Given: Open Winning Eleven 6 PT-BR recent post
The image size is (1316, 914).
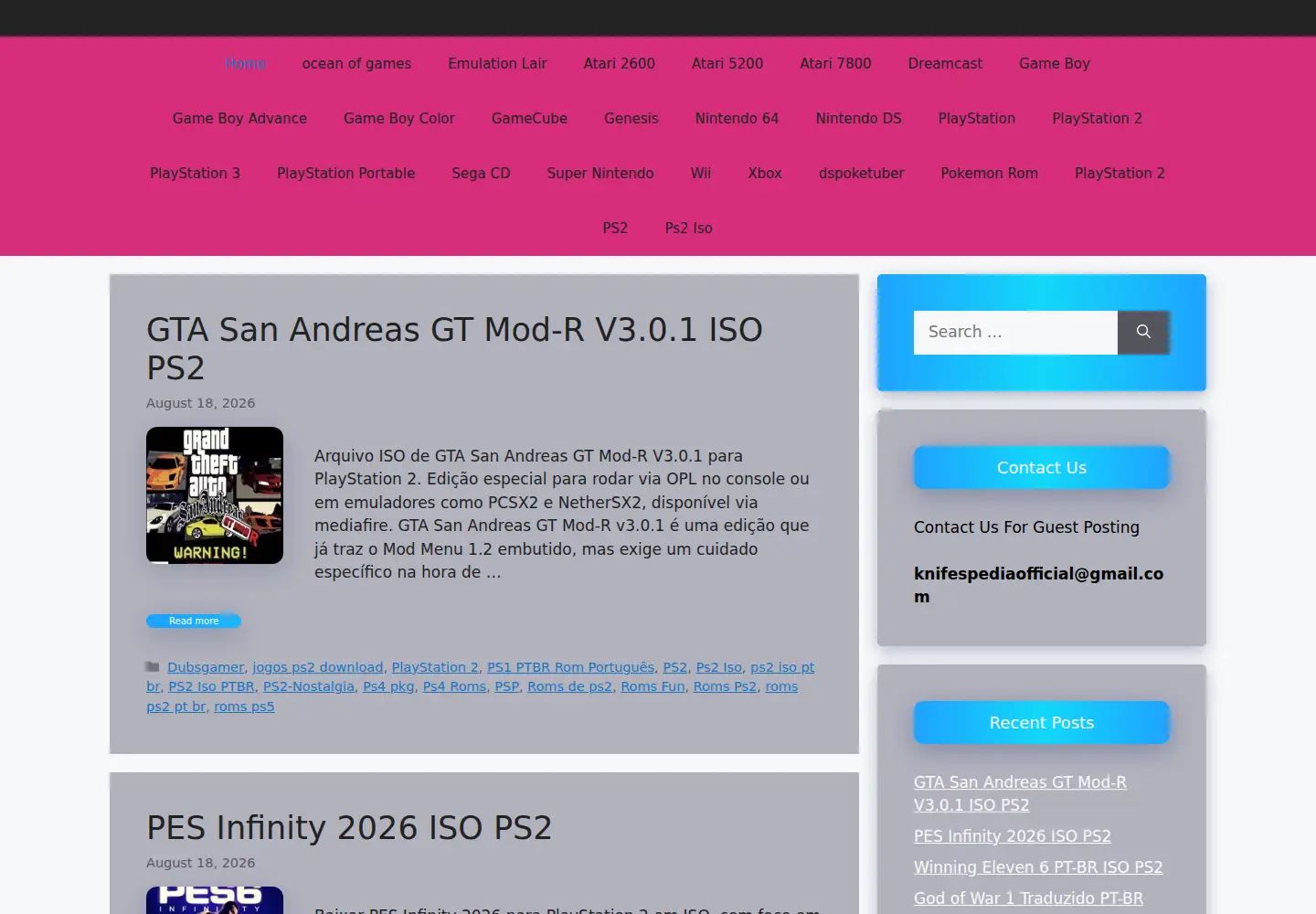Looking at the screenshot, I should pos(1038,867).
